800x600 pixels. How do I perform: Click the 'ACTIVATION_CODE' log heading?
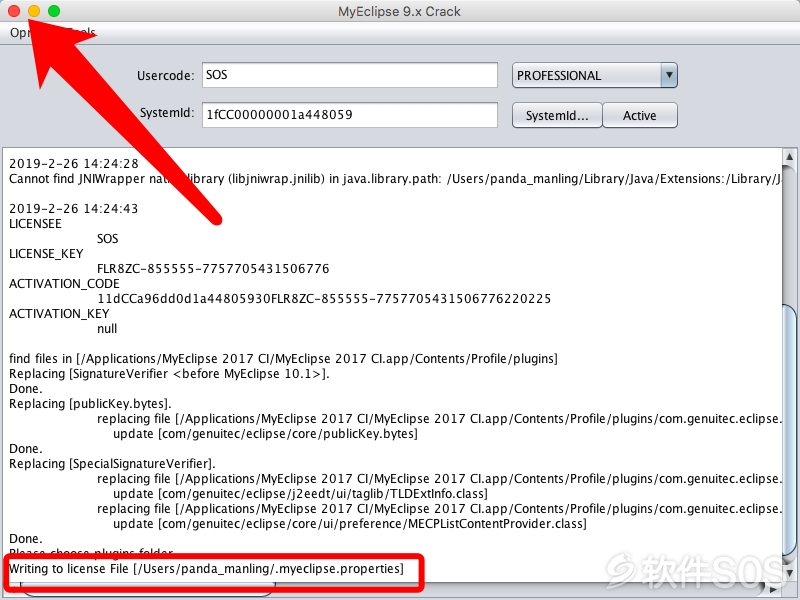coord(64,284)
